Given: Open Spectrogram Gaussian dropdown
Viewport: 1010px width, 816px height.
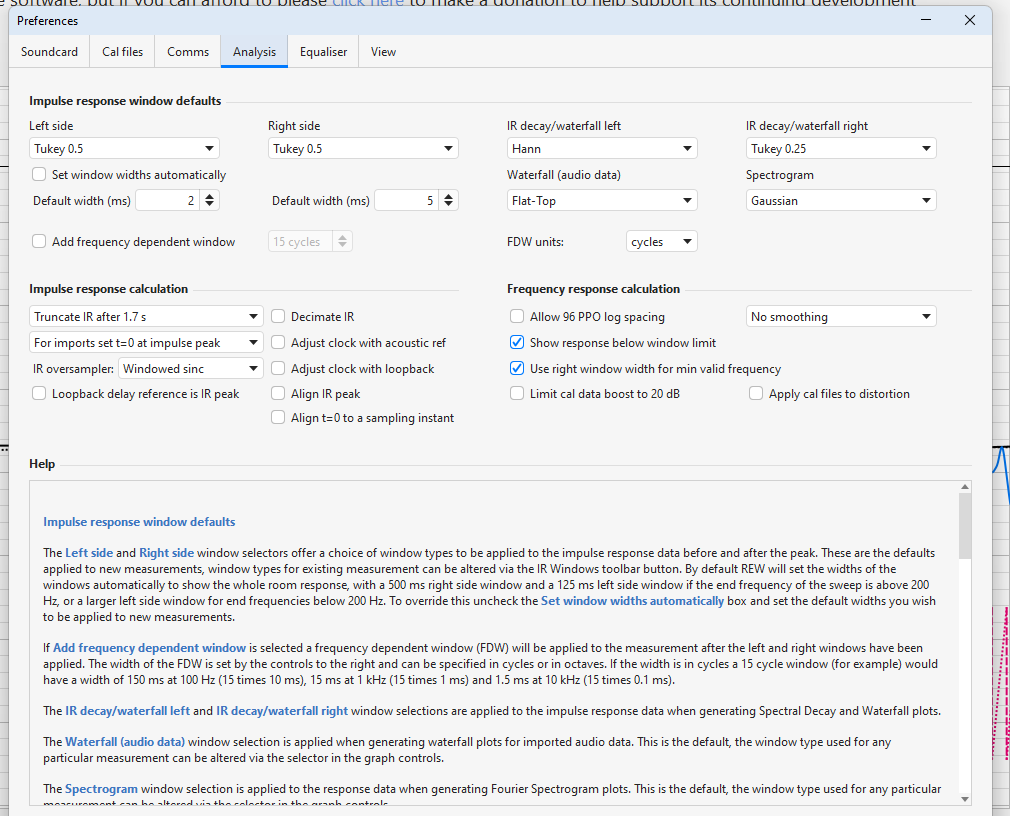Looking at the screenshot, I should pos(841,200).
